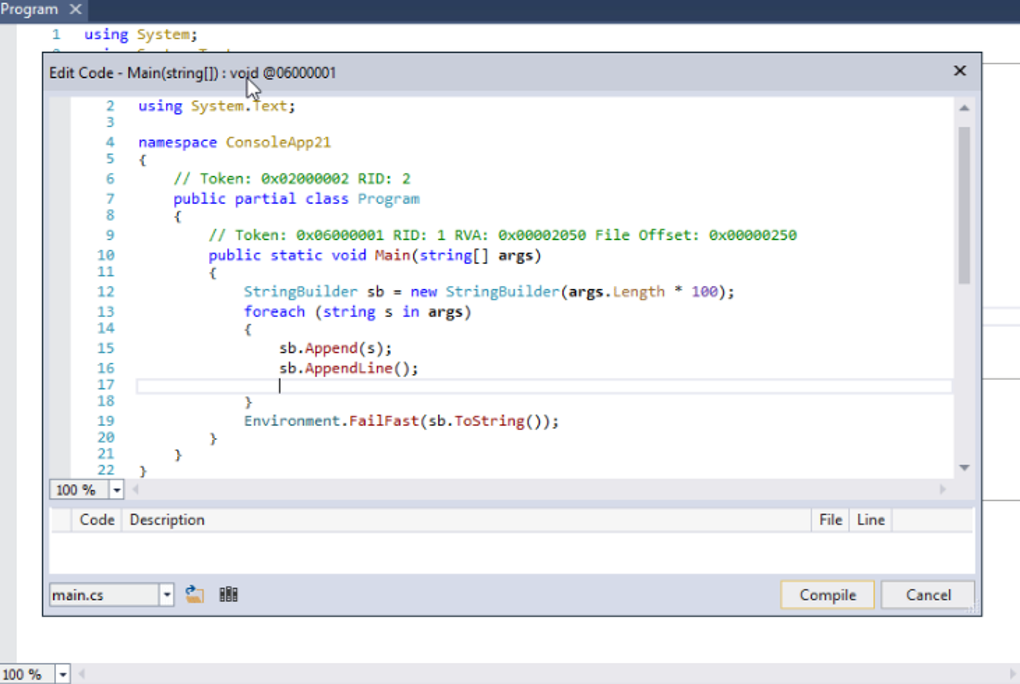Click the editor scroll-down arrow
1020x684 pixels.
[964, 468]
